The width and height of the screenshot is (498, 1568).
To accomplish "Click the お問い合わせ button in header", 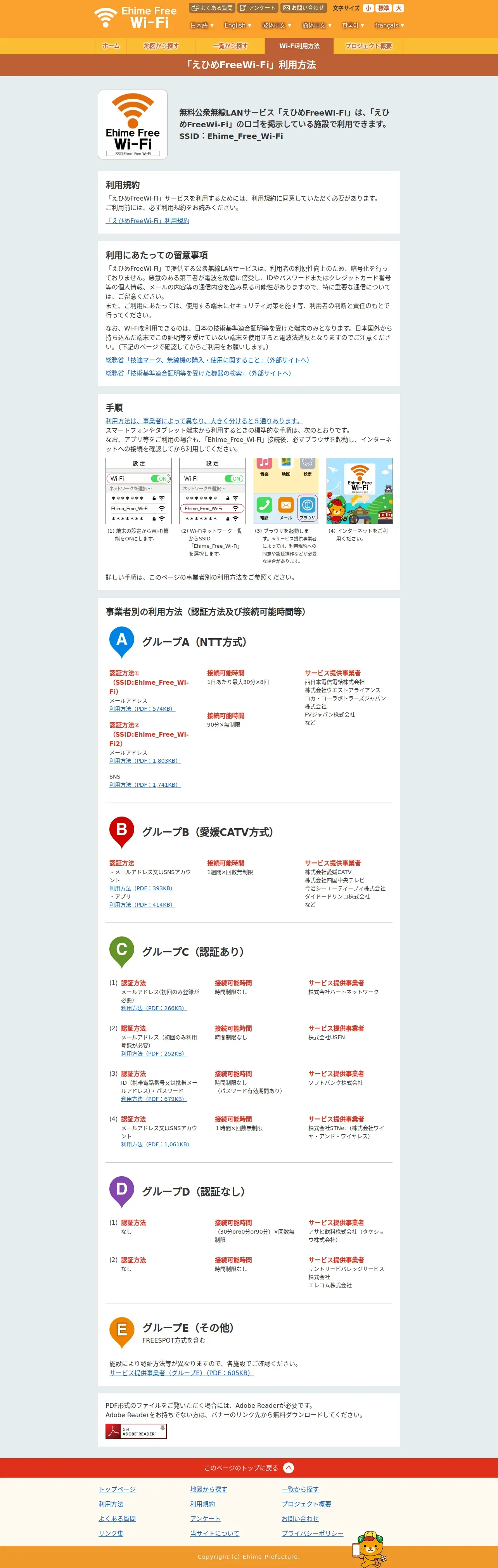I will (303, 8).
